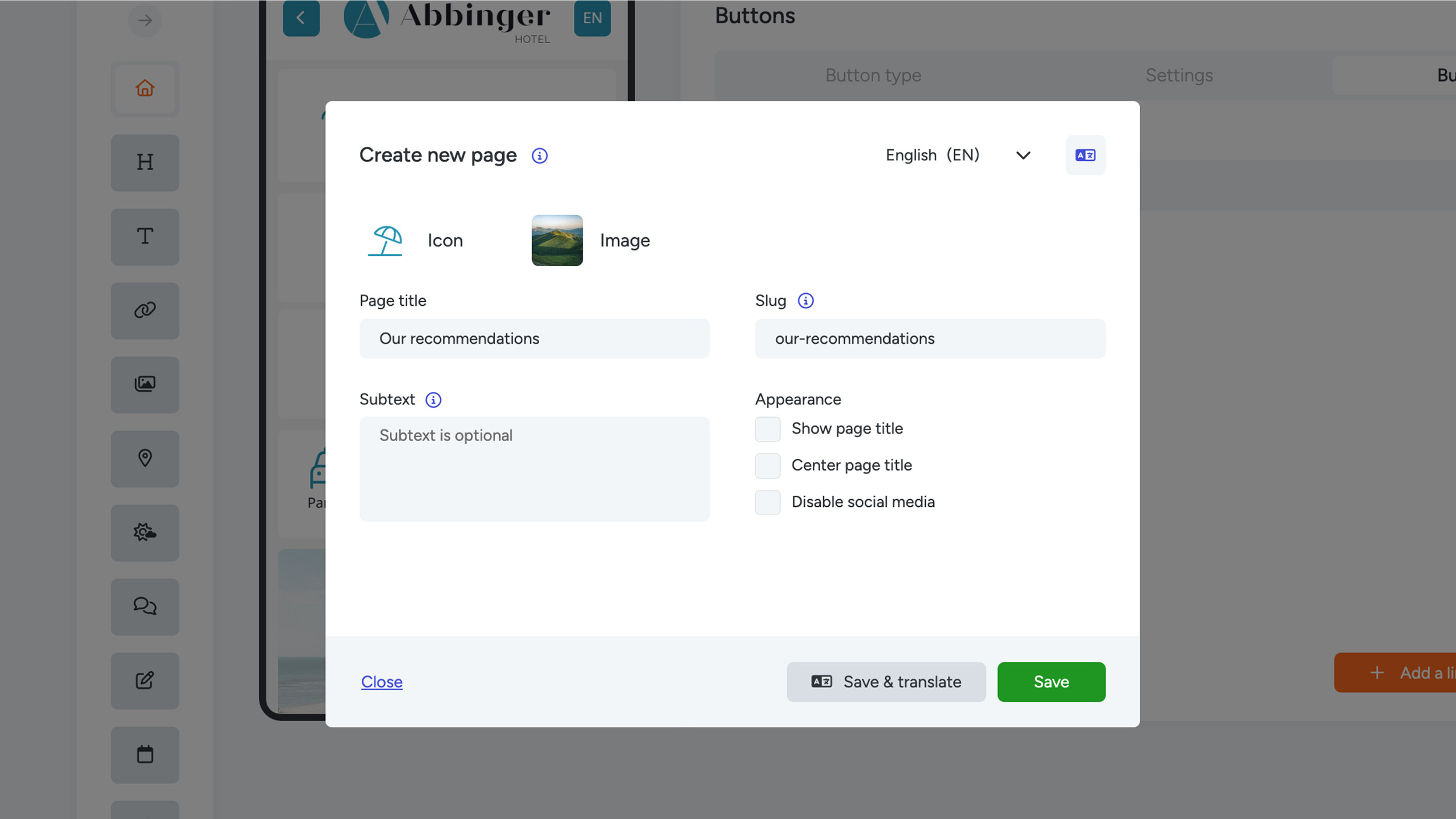Select the edit form block icon

pos(145,680)
